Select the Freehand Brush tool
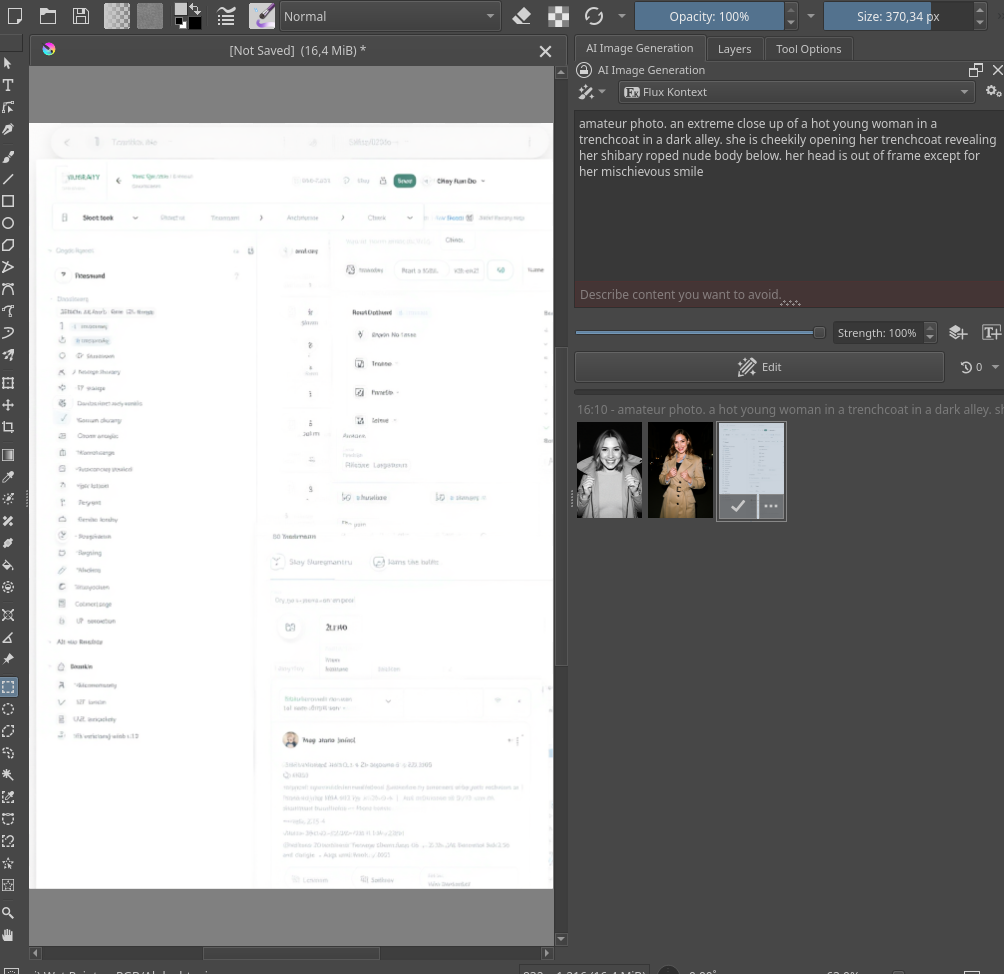Viewport: 1004px width, 974px height. [8, 158]
